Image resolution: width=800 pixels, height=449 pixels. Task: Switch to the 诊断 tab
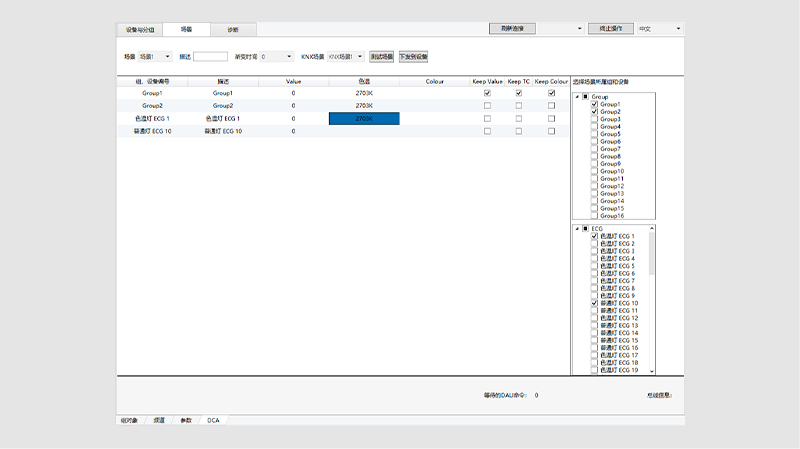click(232, 30)
